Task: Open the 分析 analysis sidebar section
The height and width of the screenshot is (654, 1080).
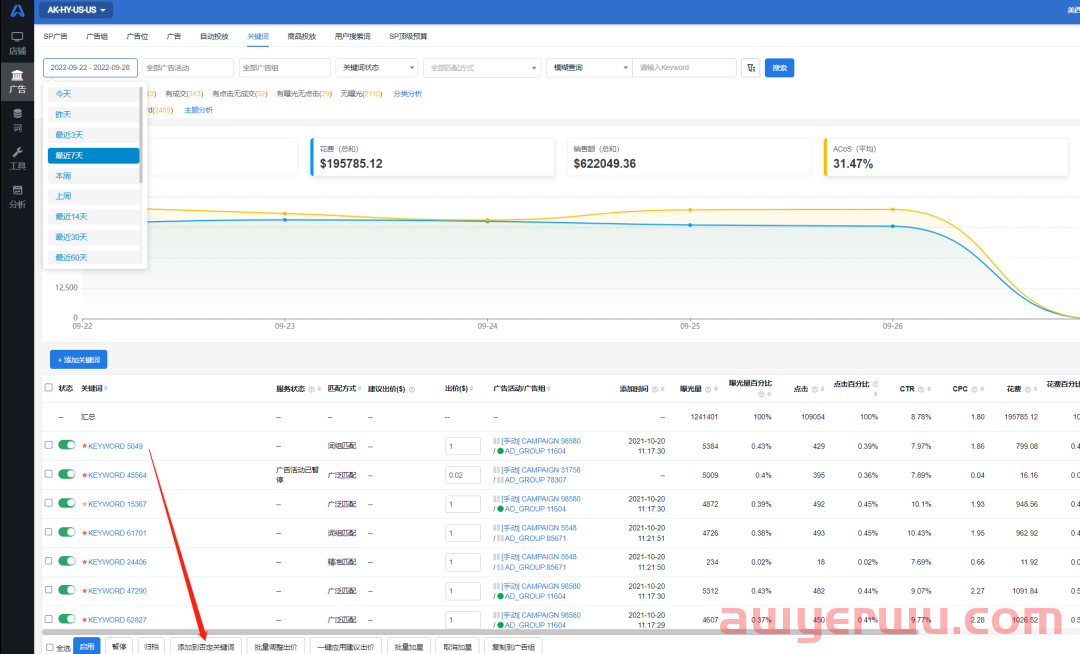Action: coord(17,197)
